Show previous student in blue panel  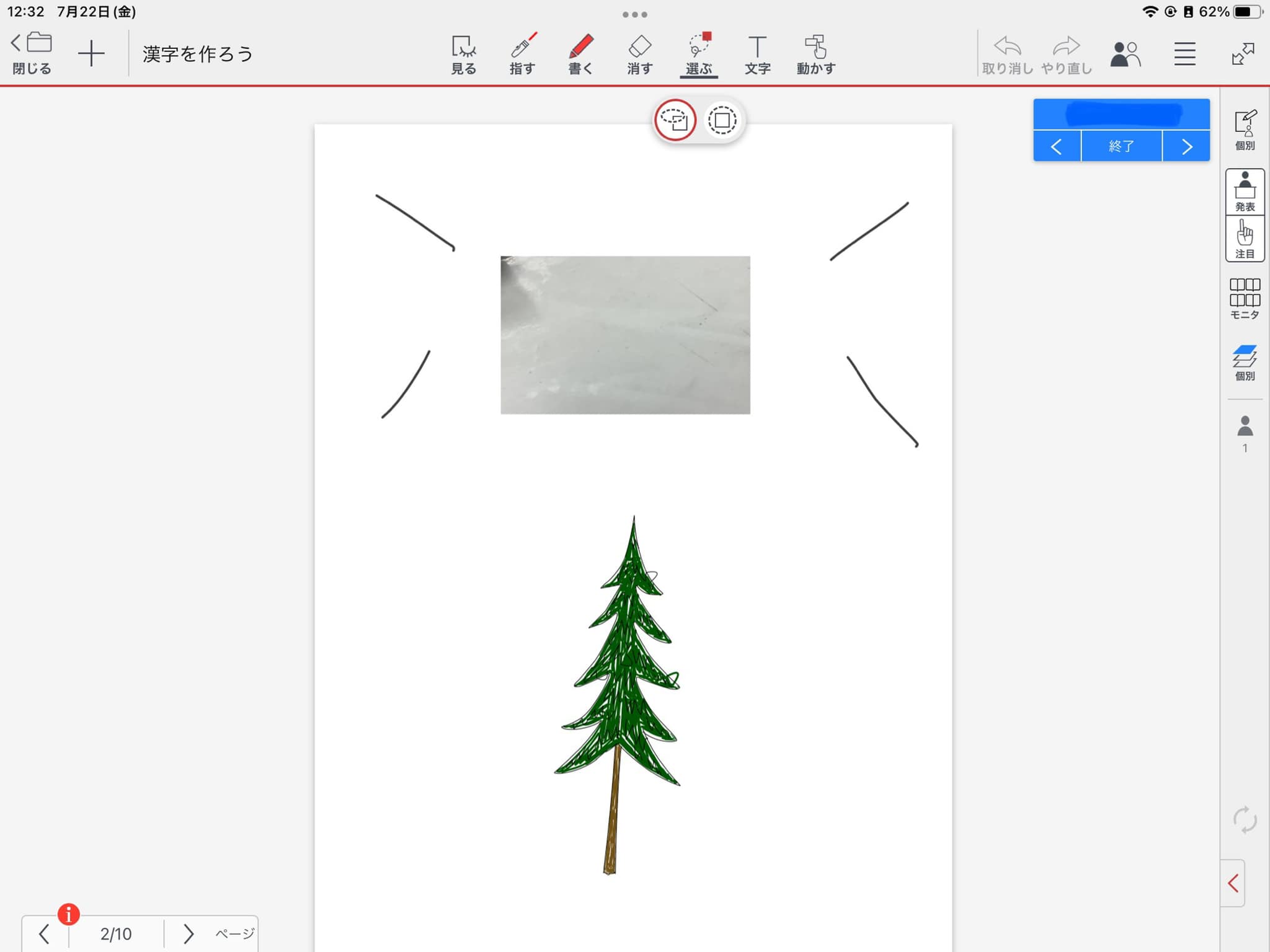(x=1057, y=146)
